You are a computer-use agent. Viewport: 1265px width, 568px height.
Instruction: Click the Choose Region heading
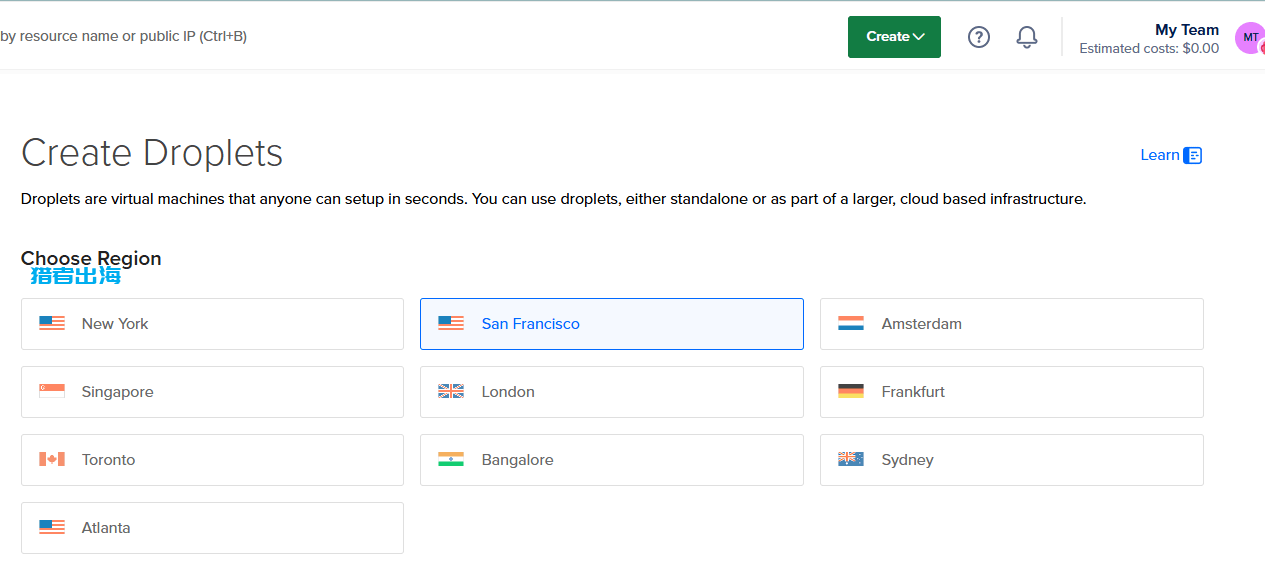(x=91, y=258)
